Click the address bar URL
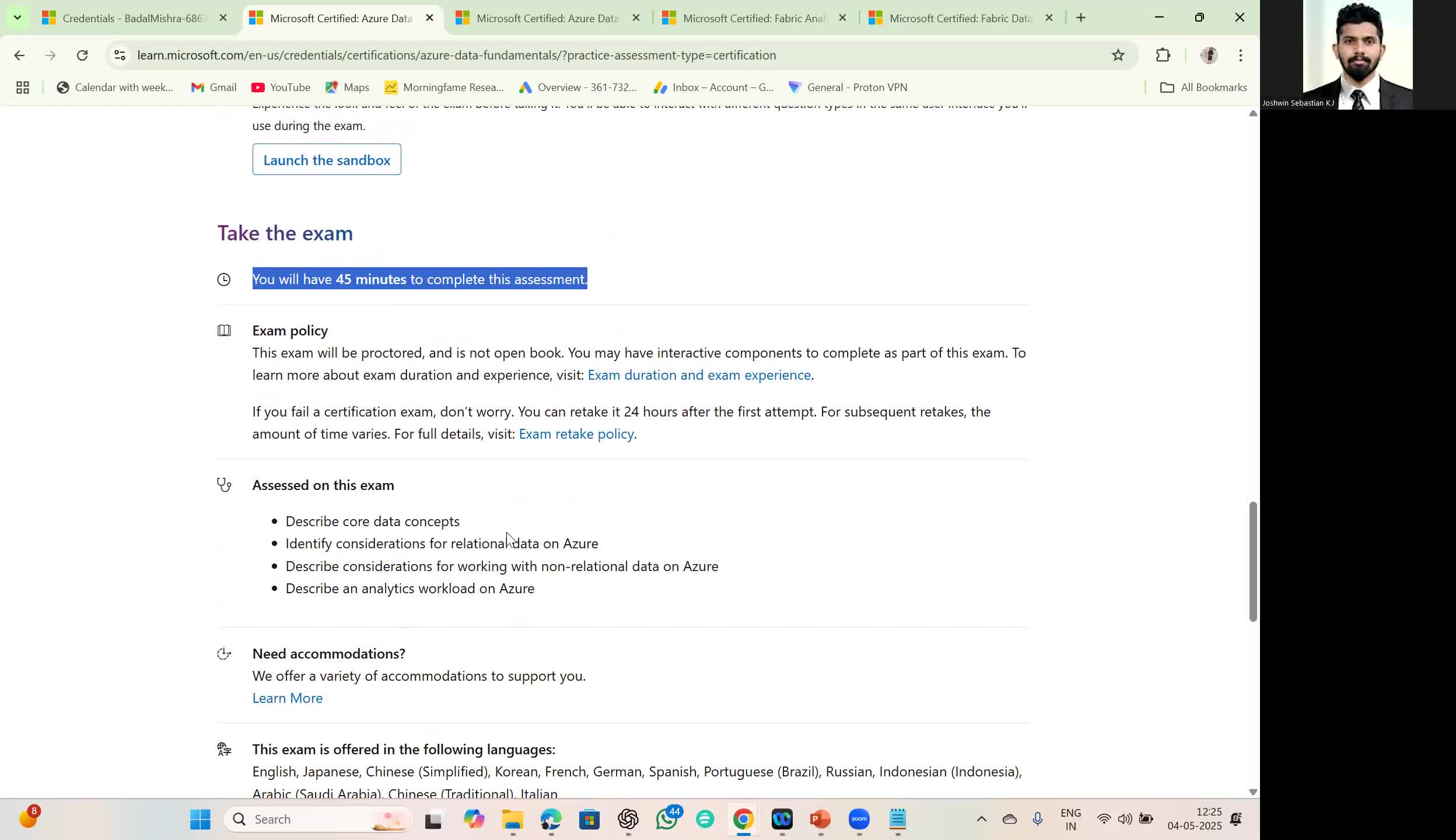Viewport: 1456px width, 840px height. point(457,55)
